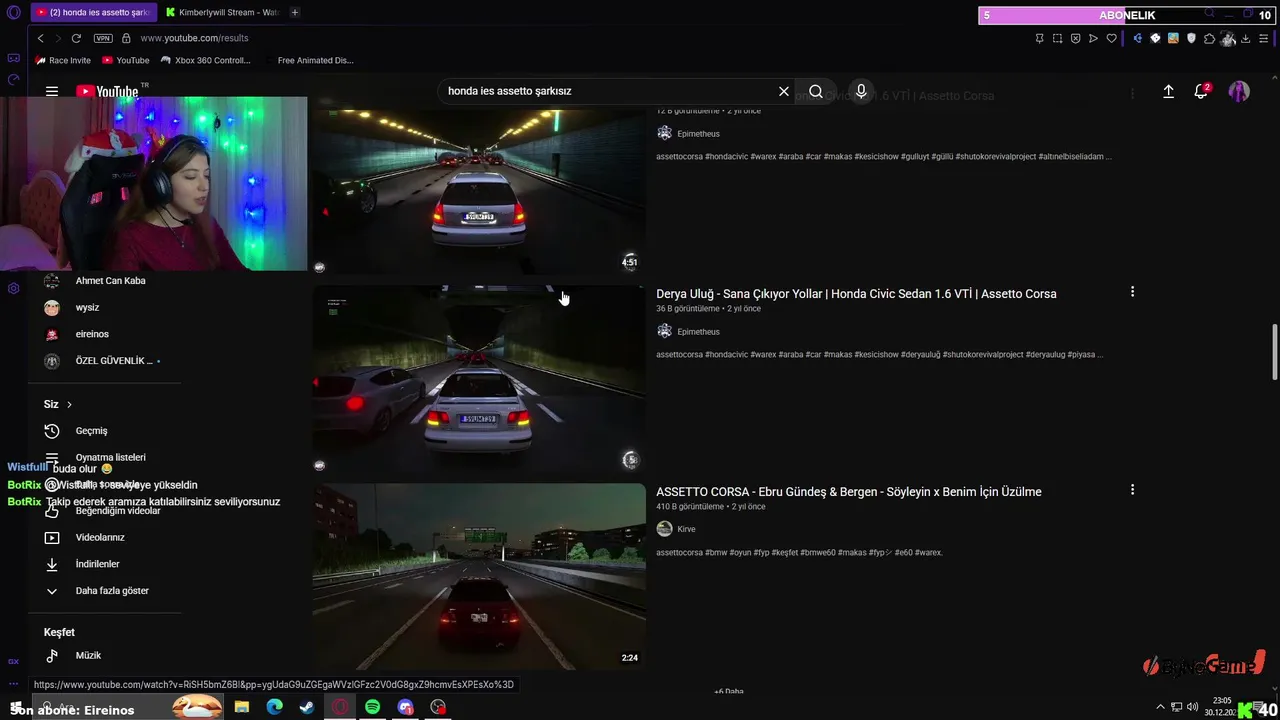Image resolution: width=1280 pixels, height=720 pixels.
Task: Open Videolarınız in sidebar
Action: pyautogui.click(x=100, y=538)
